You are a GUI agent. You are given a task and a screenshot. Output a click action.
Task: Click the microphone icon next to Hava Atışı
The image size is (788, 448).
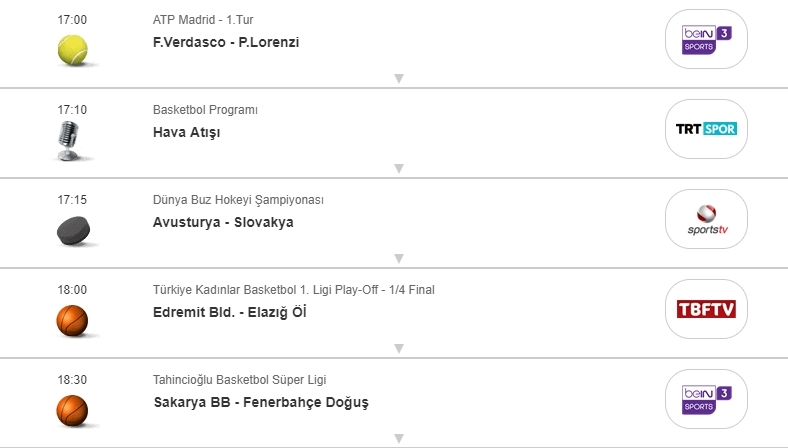[x=72, y=138]
